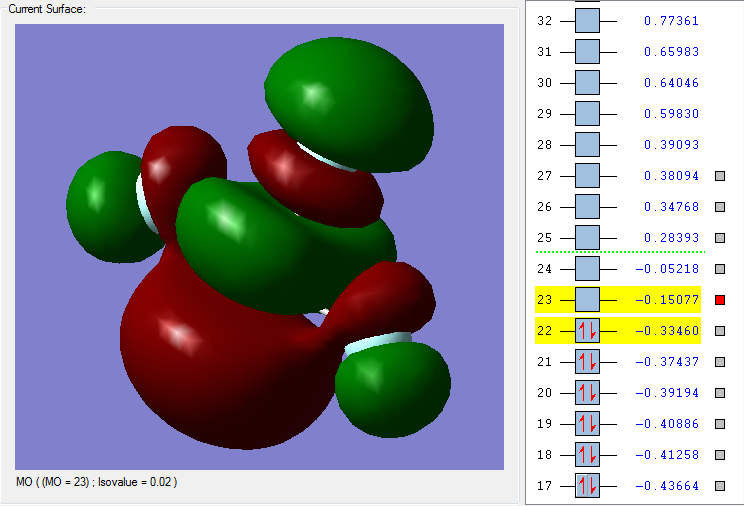744x506 pixels.
Task: Select the gray square marker beside -0.40886
Action: point(720,424)
